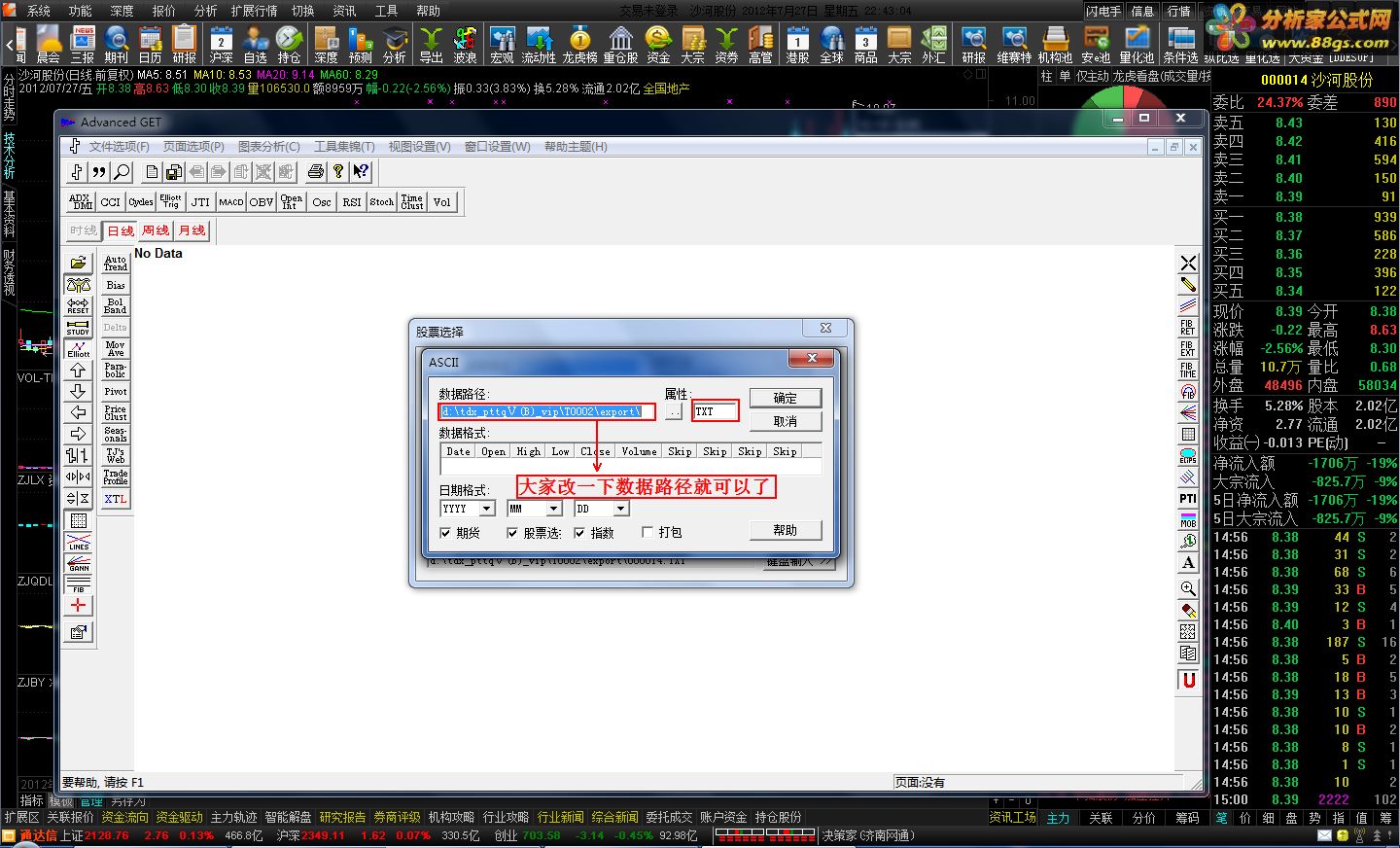Click the Stoch indicator button
Image resolution: width=1400 pixels, height=848 pixels.
(x=382, y=202)
